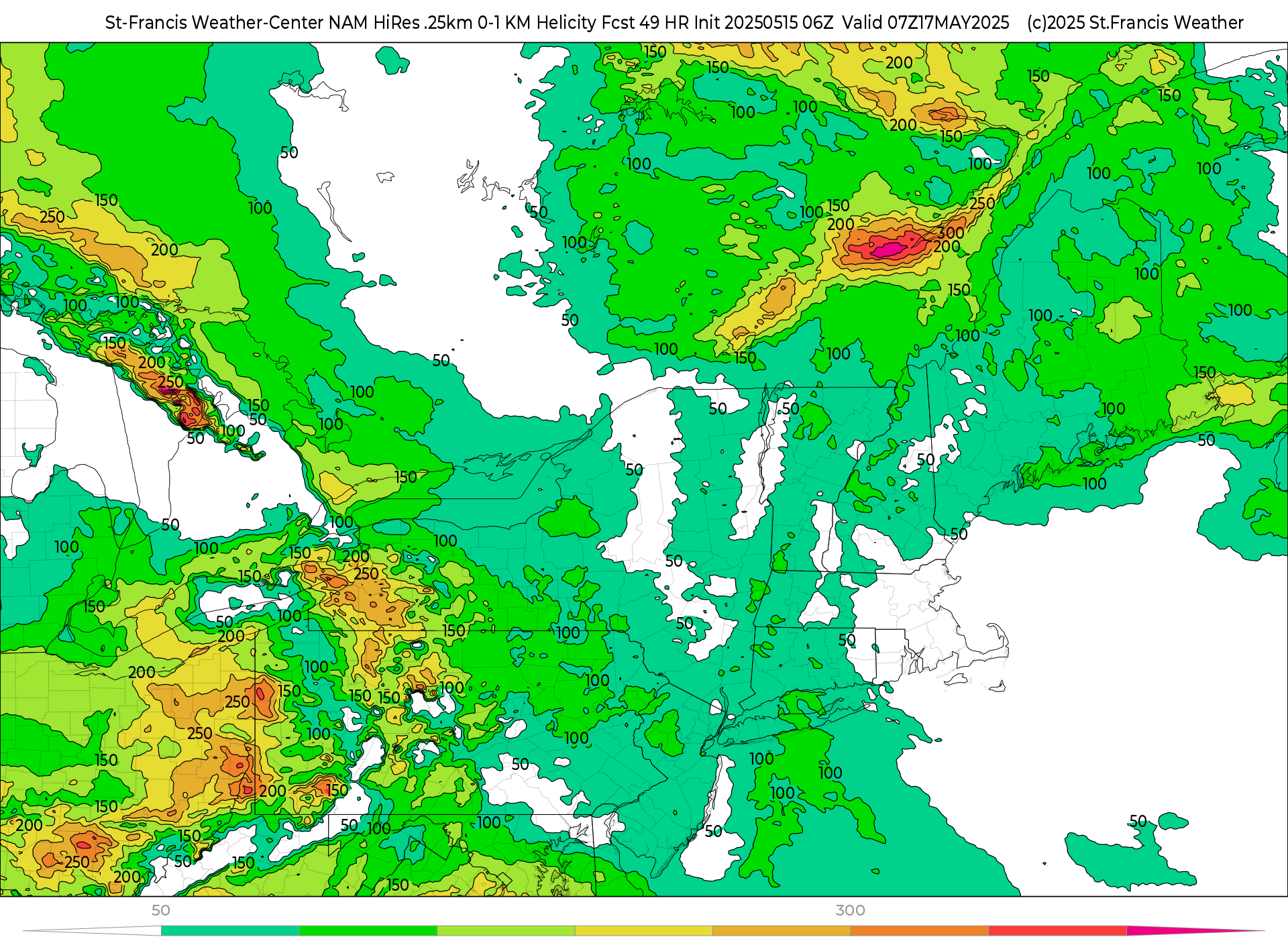Click the white arrow end of colorbar
1288x939 pixels.
pyautogui.click(x=93, y=931)
